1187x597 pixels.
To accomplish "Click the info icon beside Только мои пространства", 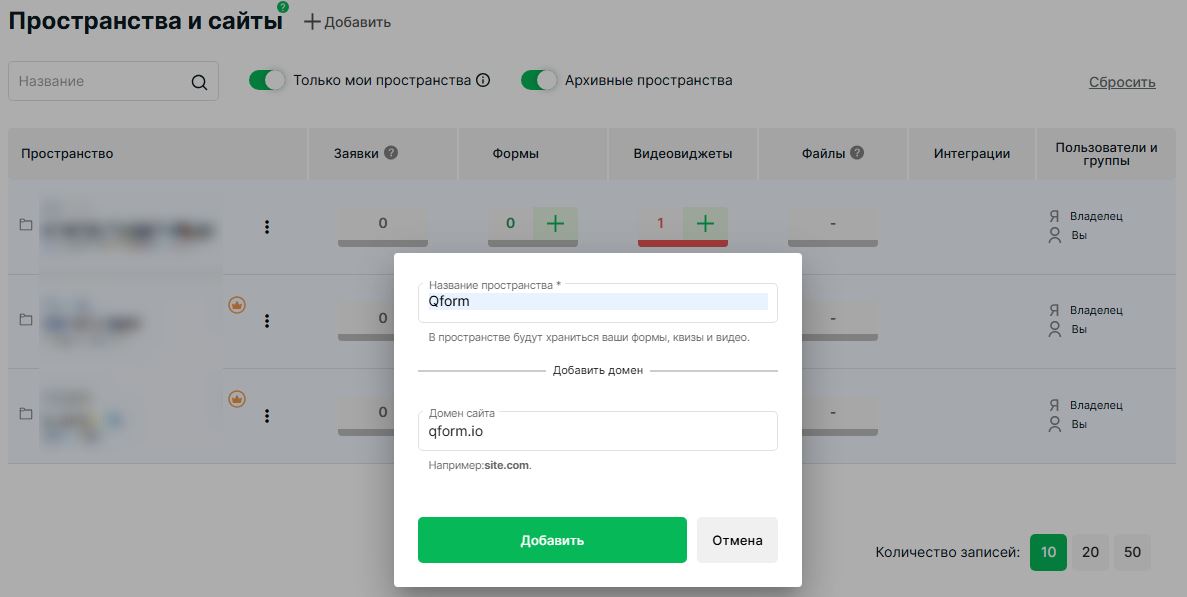I will click(483, 80).
